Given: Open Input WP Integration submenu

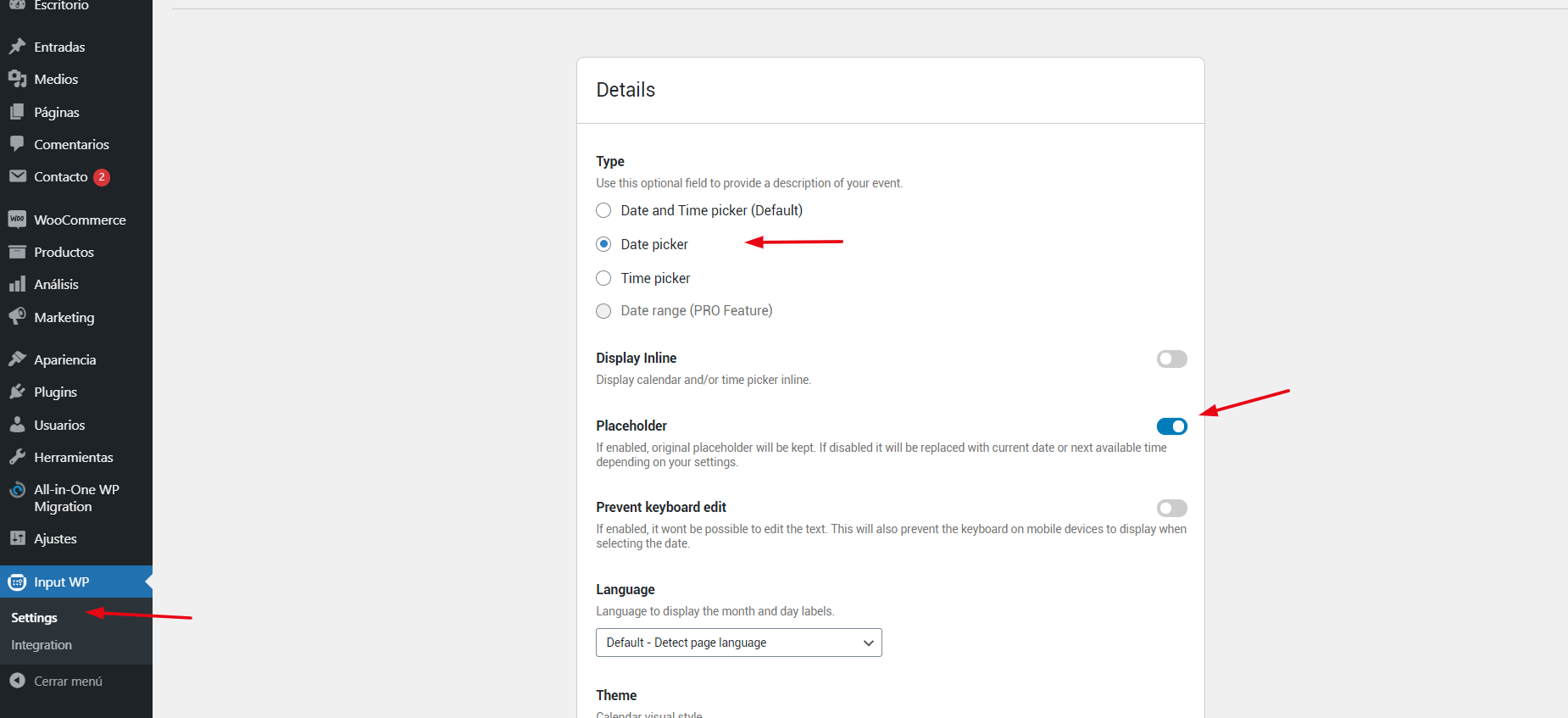Looking at the screenshot, I should [x=42, y=645].
